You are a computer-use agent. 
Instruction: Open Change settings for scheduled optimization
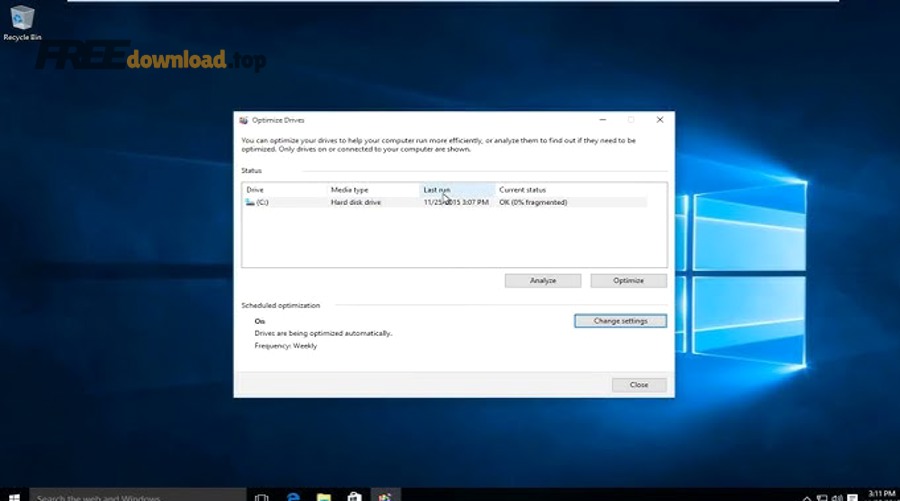tap(620, 321)
